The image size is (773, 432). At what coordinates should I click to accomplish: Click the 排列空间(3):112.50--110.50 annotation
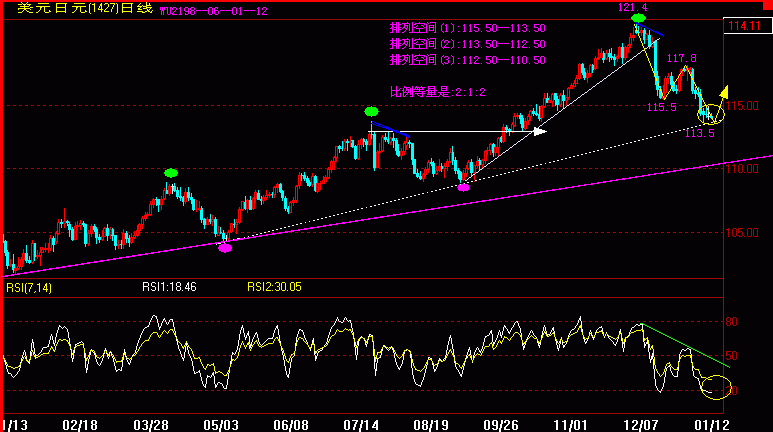(x=467, y=60)
